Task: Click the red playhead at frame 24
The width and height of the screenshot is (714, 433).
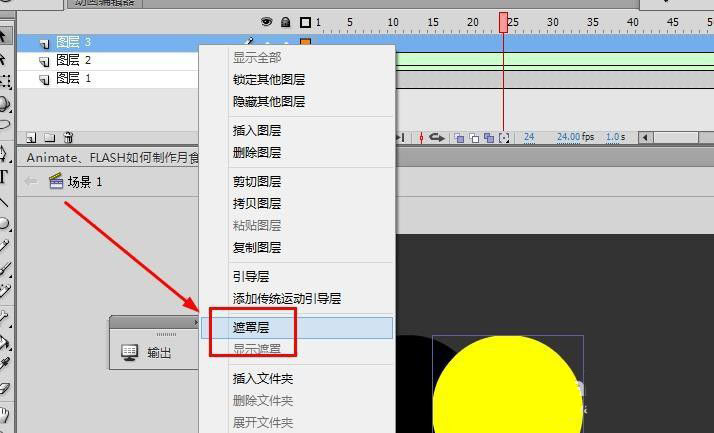Action: pyautogui.click(x=503, y=23)
